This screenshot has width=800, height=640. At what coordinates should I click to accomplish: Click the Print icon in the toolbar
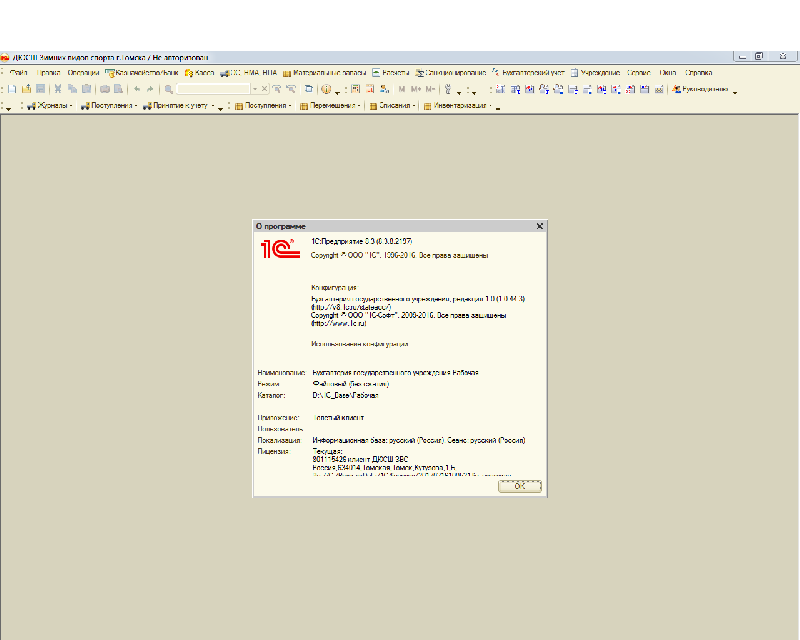105,89
